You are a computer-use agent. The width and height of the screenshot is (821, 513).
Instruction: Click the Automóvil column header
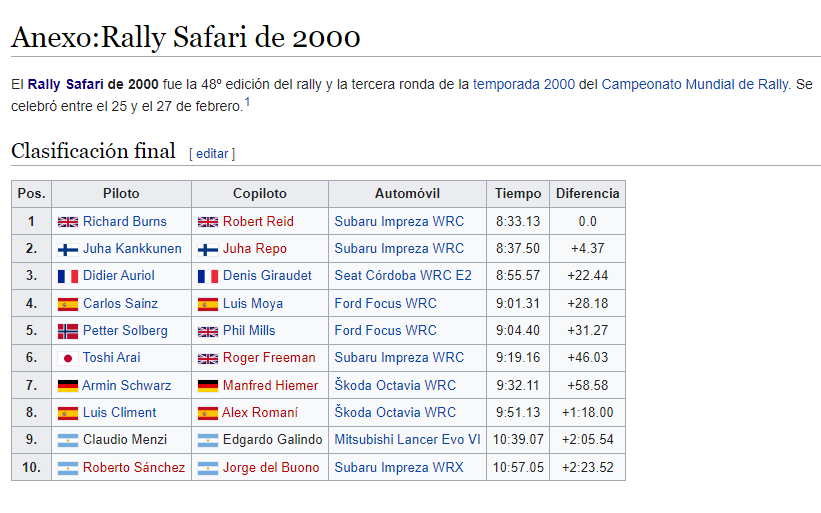(x=407, y=194)
